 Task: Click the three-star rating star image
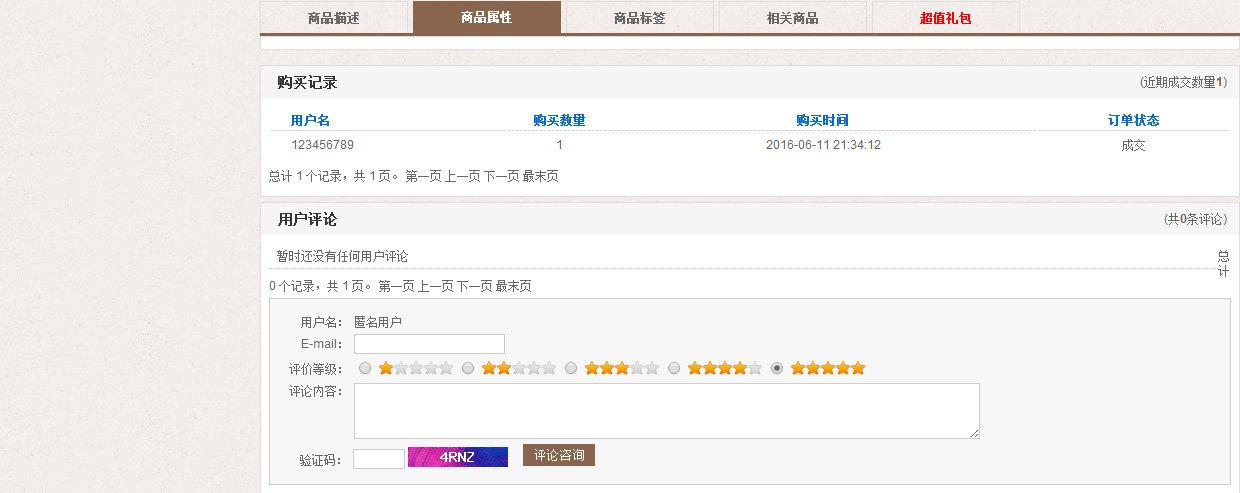pyautogui.click(x=622, y=368)
